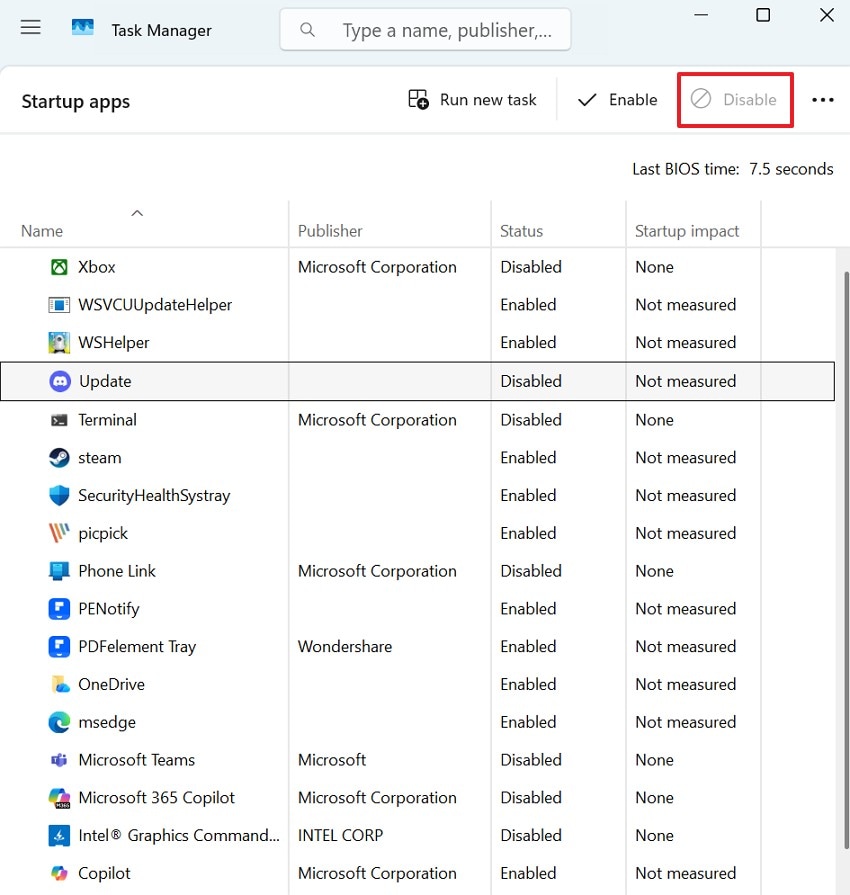Select the Microsoft Teams icon
The width and height of the screenshot is (850, 895).
(x=59, y=760)
